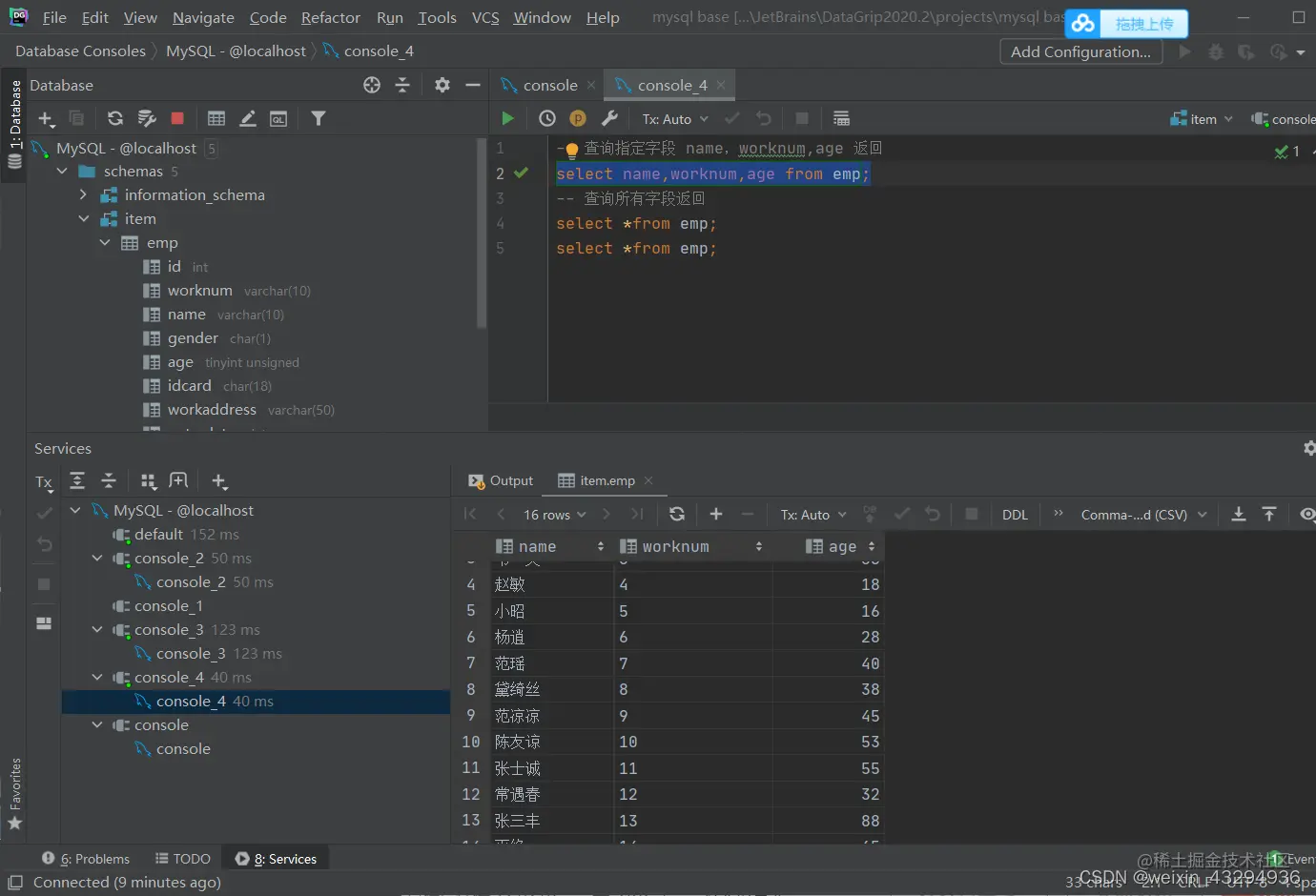Toggle the orange P playground mode icon
1316x896 pixels.
578,118
